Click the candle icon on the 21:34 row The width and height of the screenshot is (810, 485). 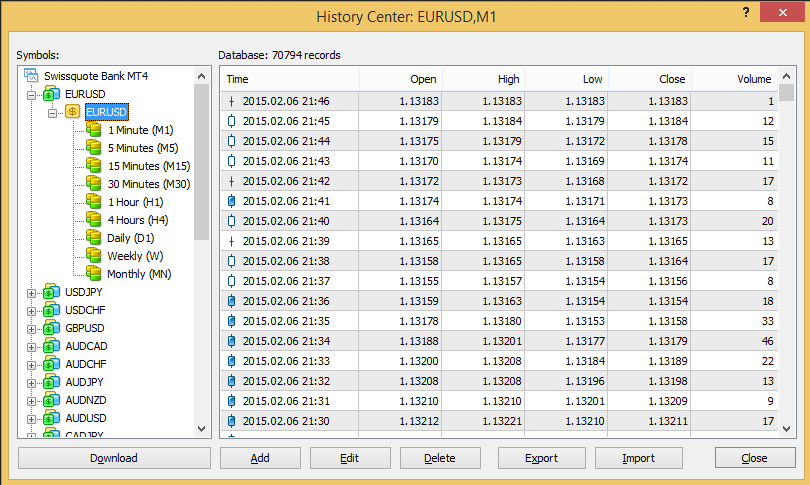pos(231,341)
